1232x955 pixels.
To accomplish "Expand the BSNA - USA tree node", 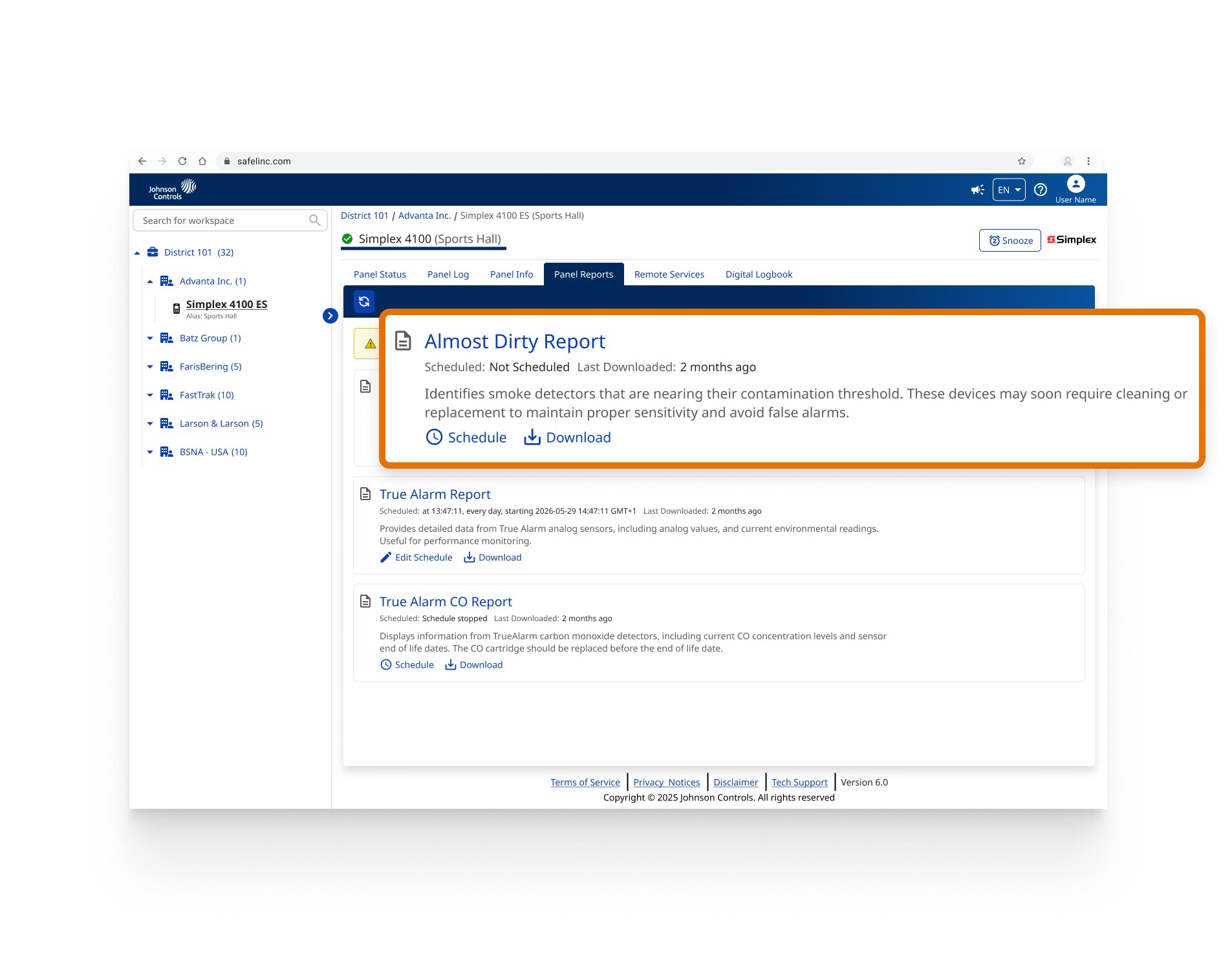I will click(150, 452).
